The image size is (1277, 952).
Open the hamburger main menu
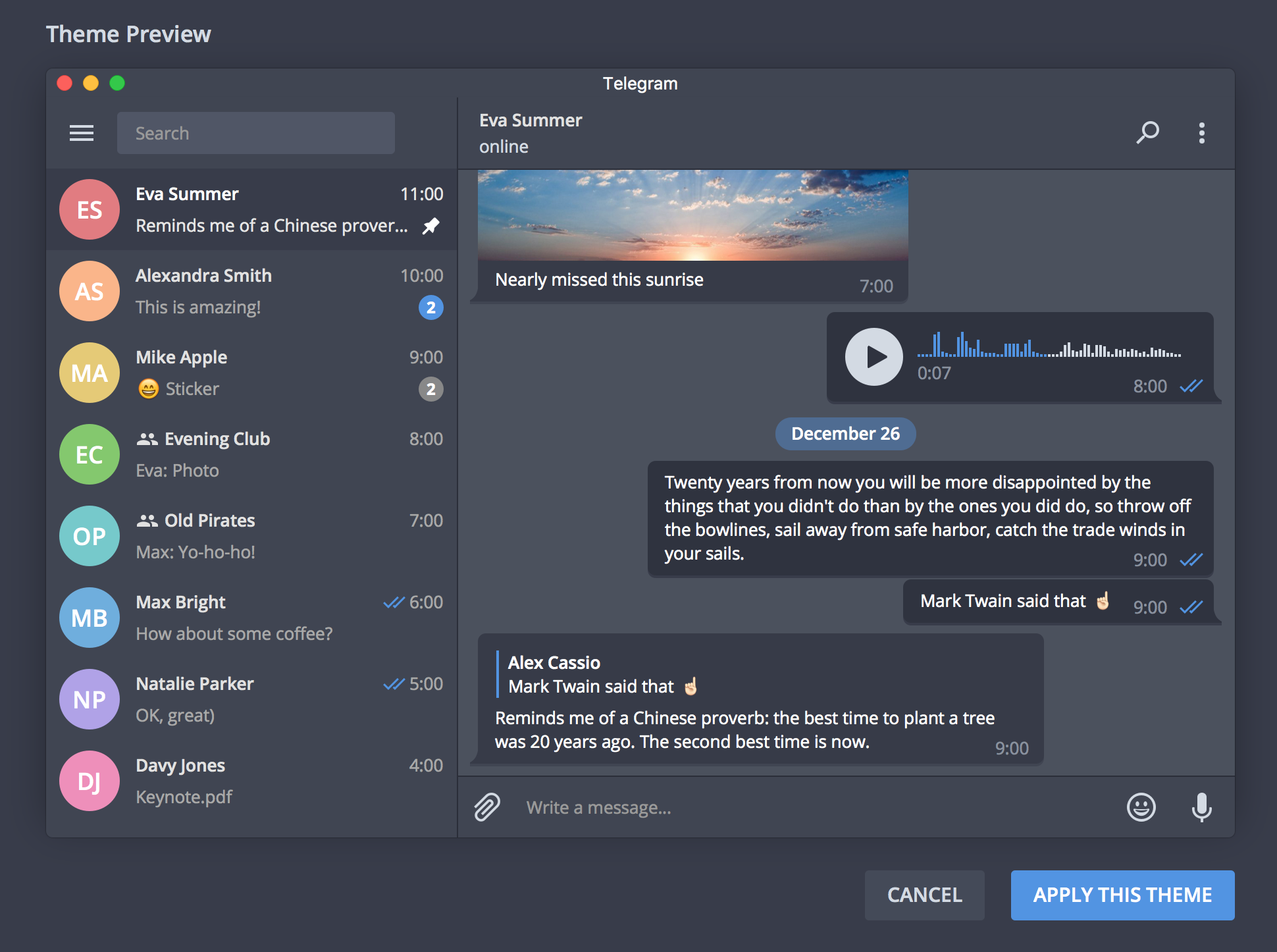[x=82, y=133]
